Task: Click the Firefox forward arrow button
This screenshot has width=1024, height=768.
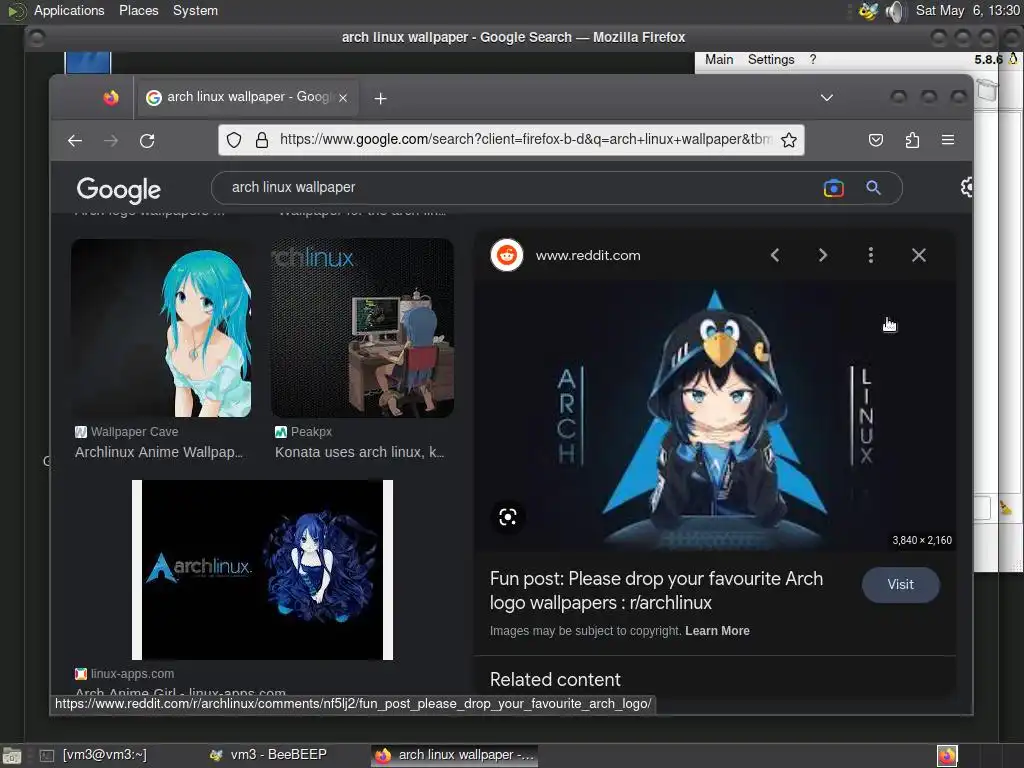Action: pos(111,140)
